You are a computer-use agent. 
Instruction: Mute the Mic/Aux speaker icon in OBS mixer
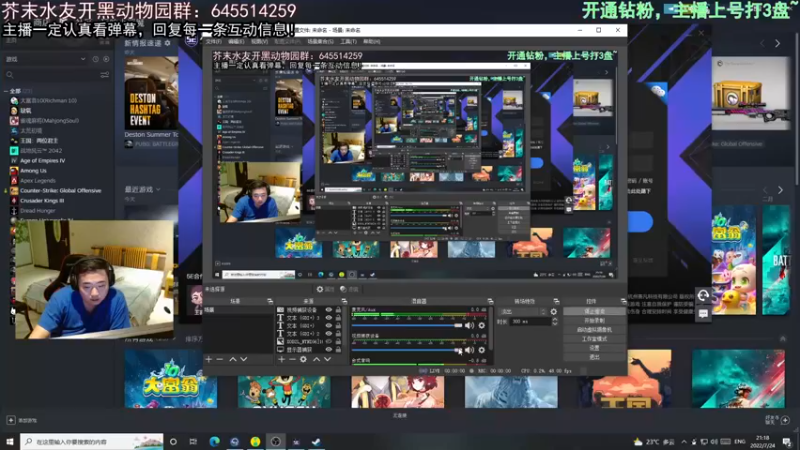[x=469, y=325]
